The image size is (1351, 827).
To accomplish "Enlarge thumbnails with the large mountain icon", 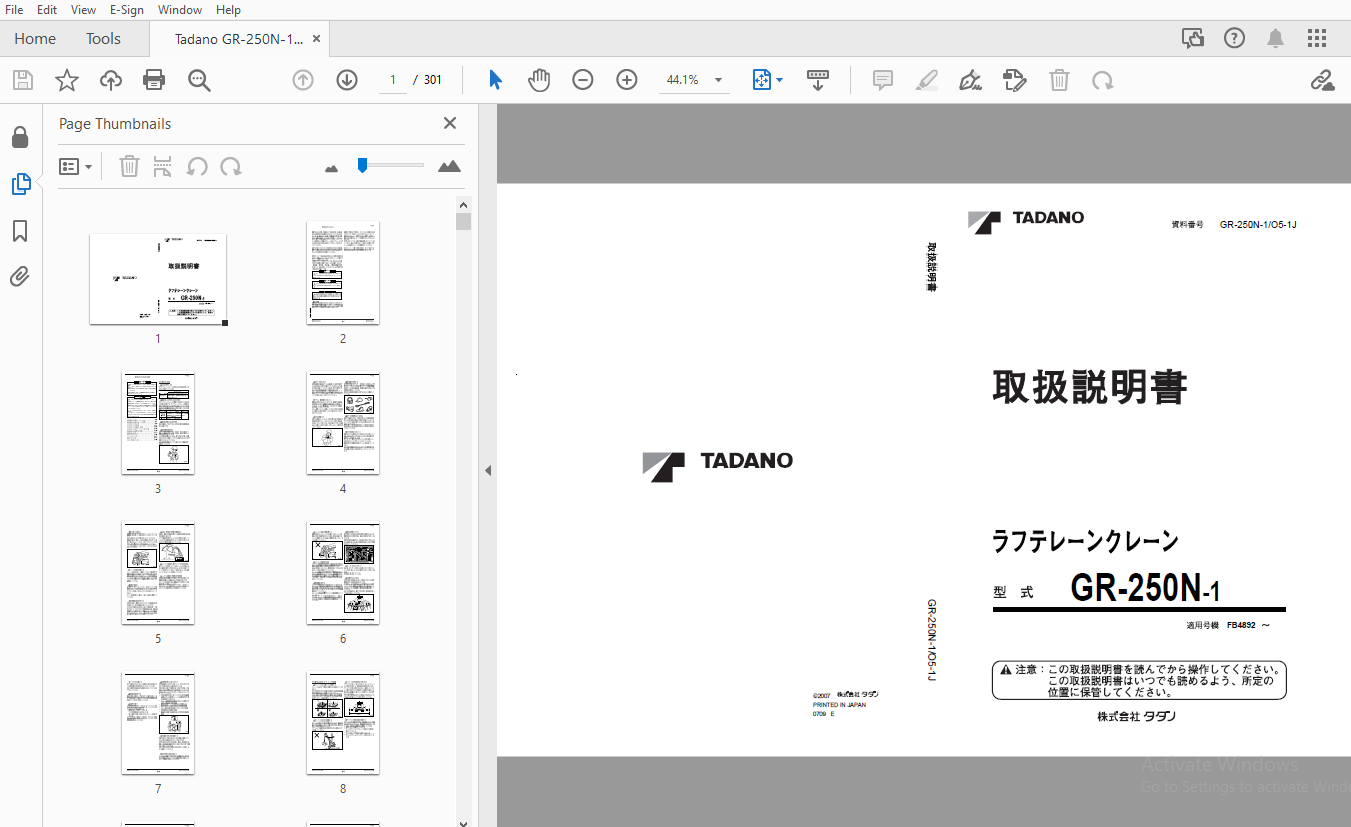I will pyautogui.click(x=450, y=166).
